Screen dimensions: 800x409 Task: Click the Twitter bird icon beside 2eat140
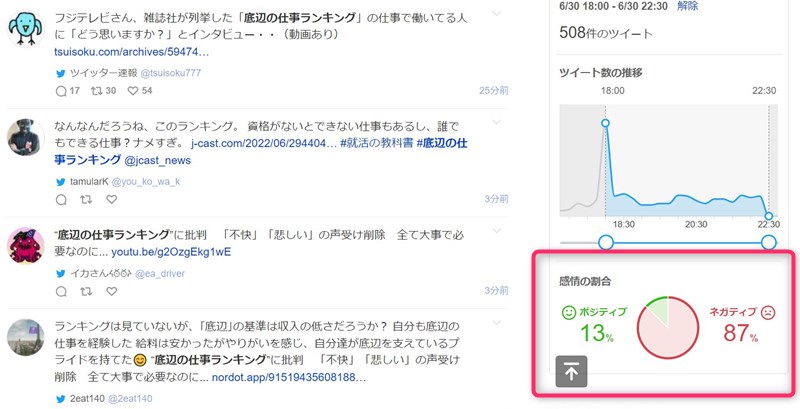pyautogui.click(x=61, y=399)
